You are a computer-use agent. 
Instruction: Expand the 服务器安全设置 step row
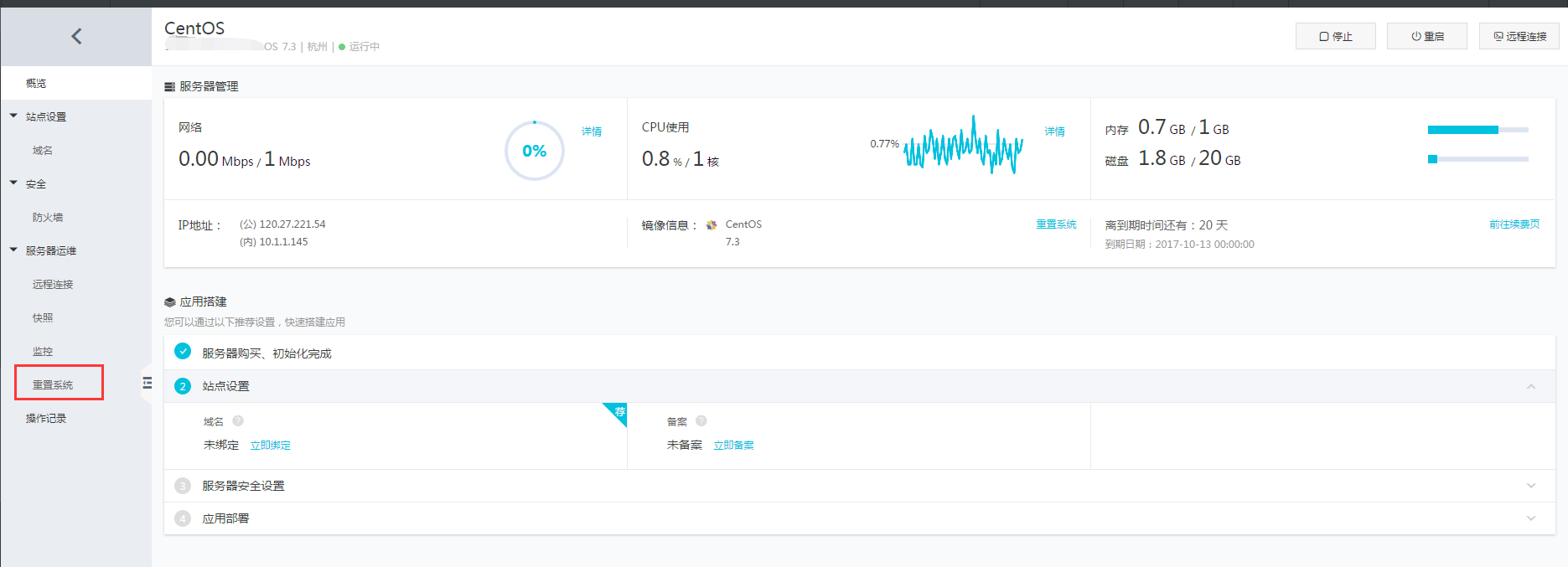pyautogui.click(x=1530, y=486)
